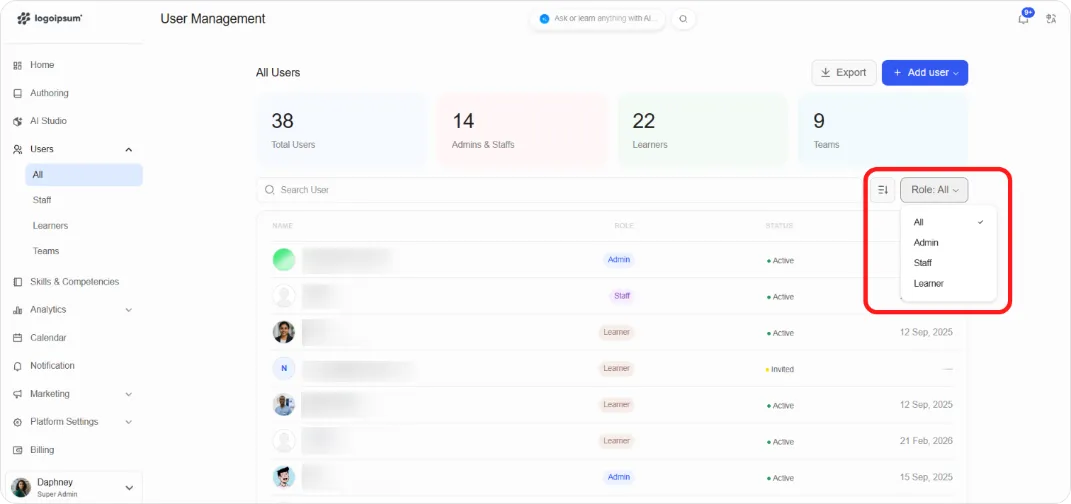This screenshot has height=504, width=1071.
Task: Expand Platform Settings chevron
Action: tap(128, 422)
